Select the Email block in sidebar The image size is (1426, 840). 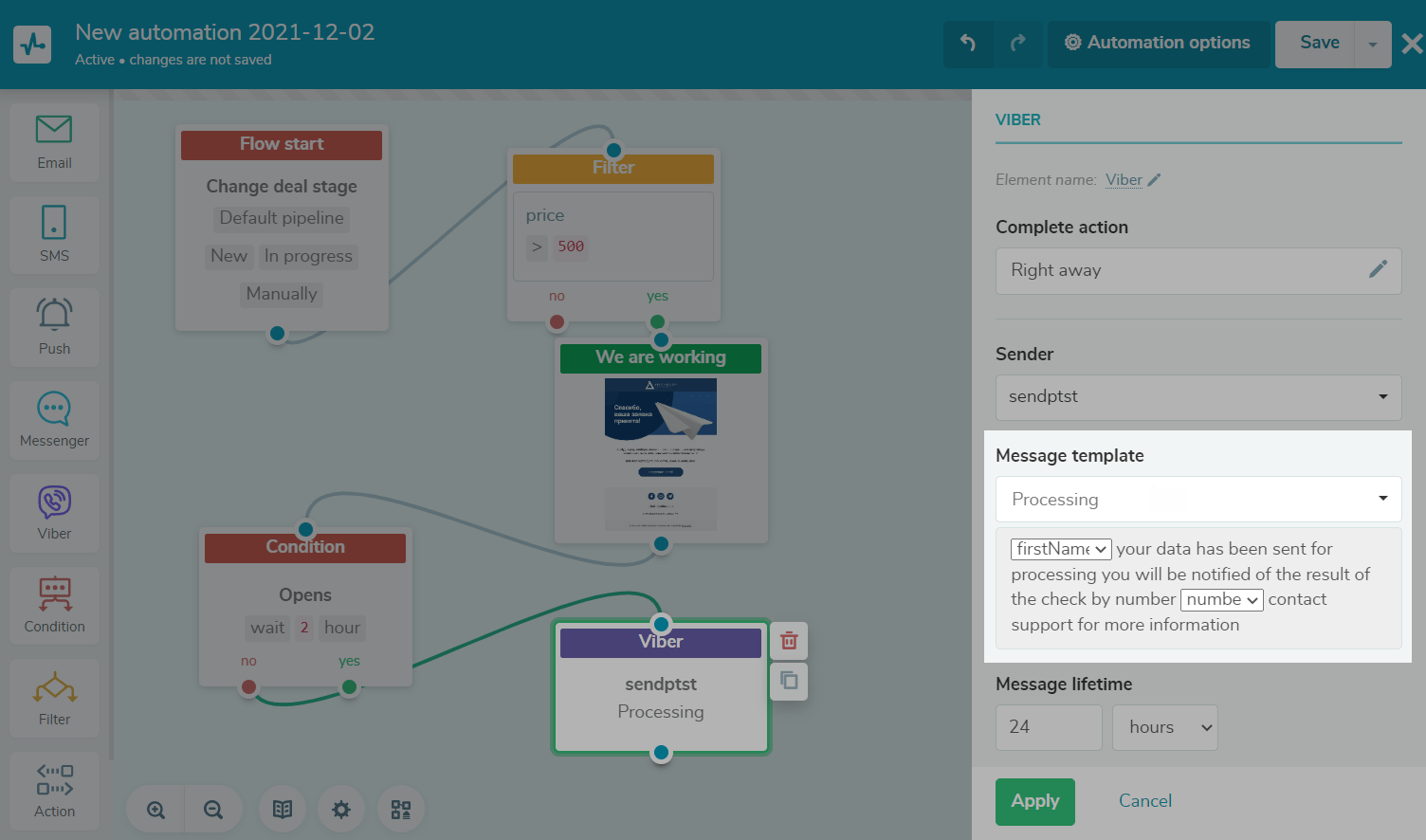pyautogui.click(x=54, y=142)
